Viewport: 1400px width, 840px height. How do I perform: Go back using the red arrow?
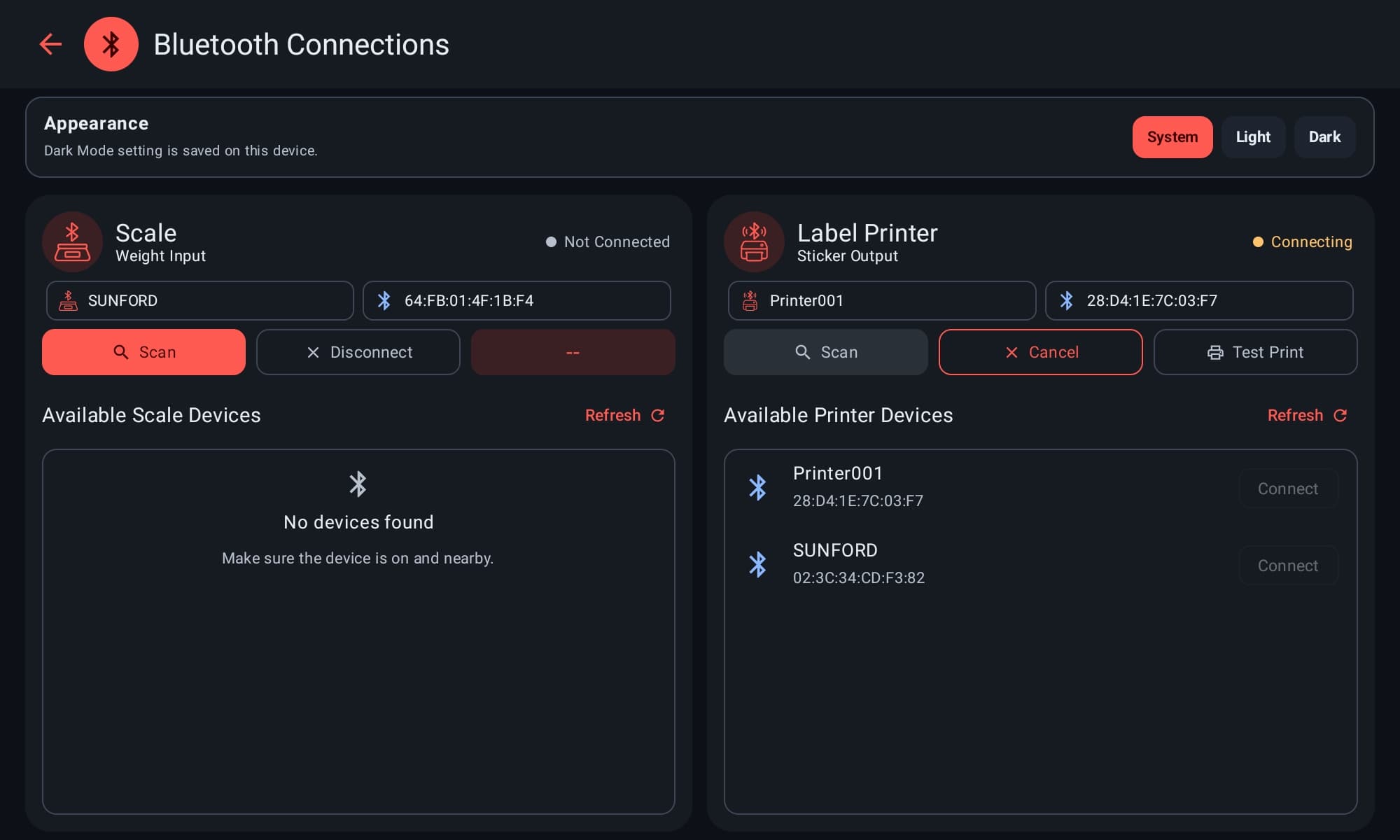(x=50, y=44)
